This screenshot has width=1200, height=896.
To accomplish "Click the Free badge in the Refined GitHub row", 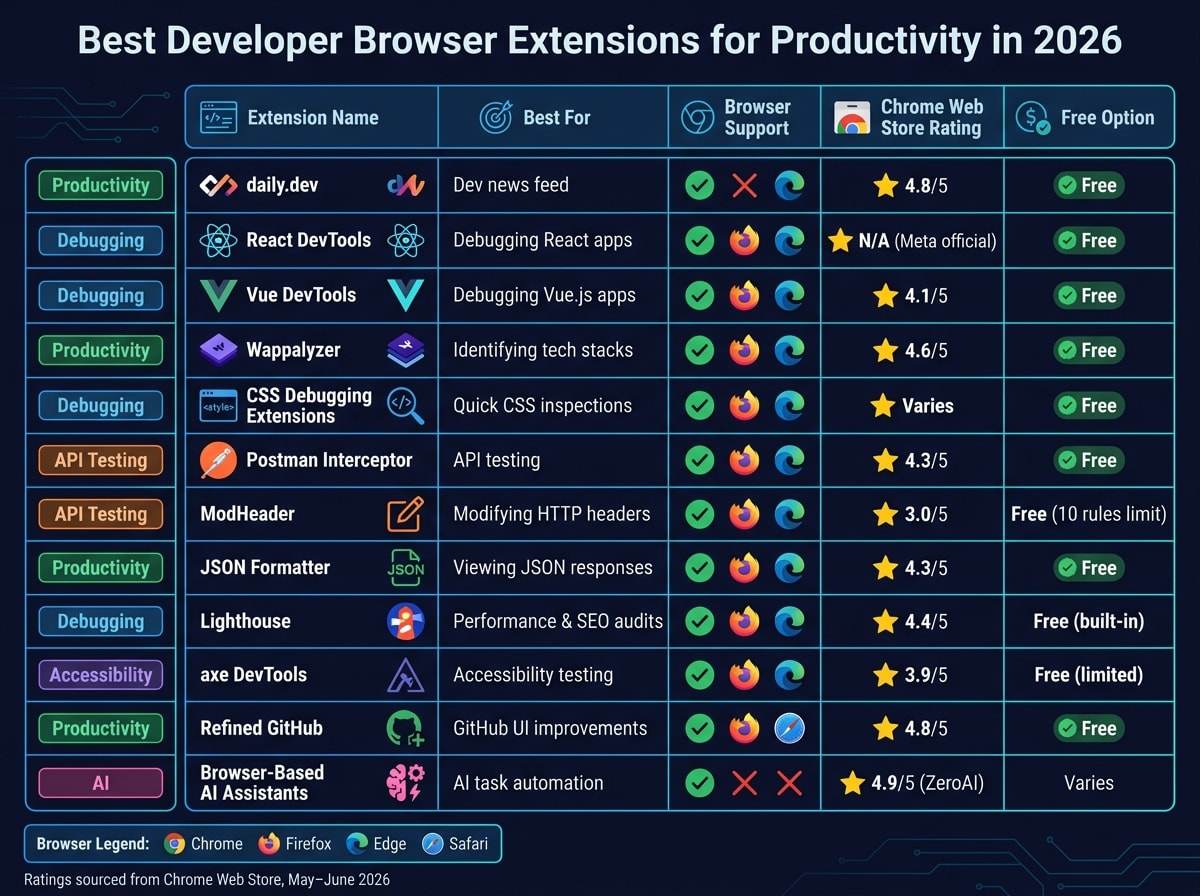I will (1088, 728).
